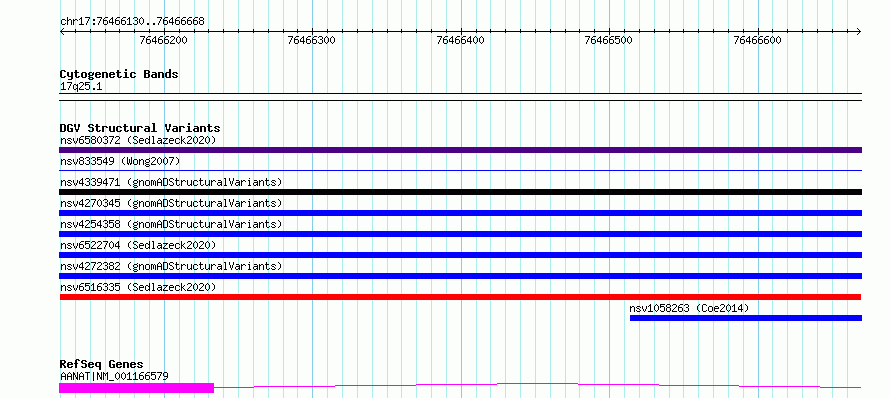Click the magenta AANAT intron line

point(538,385)
